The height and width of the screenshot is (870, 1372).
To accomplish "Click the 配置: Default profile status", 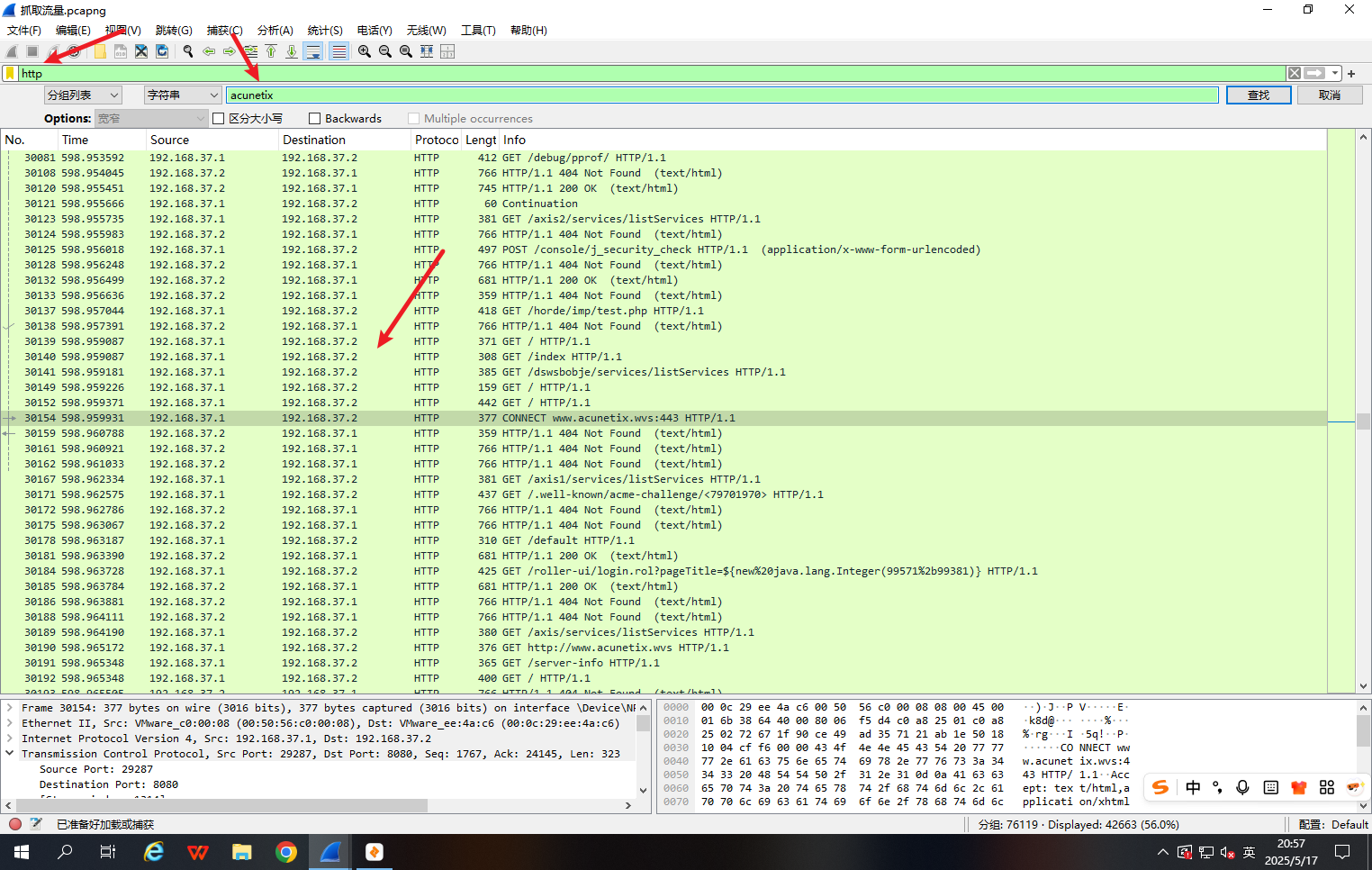I will pos(1333,824).
